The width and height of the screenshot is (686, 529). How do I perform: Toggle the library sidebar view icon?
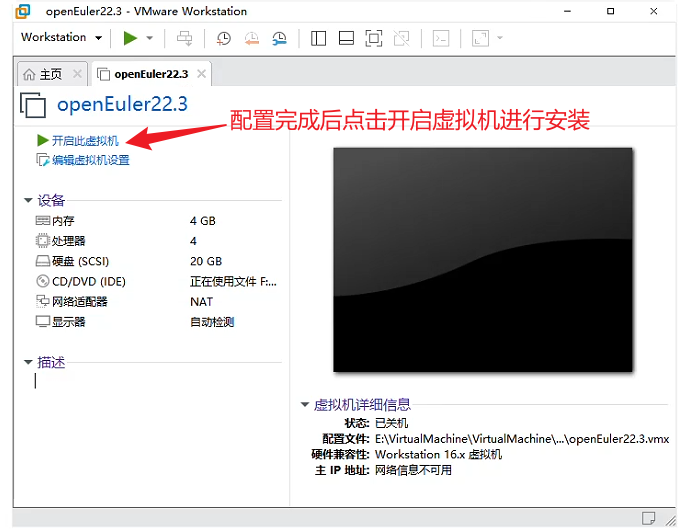pyautogui.click(x=318, y=39)
